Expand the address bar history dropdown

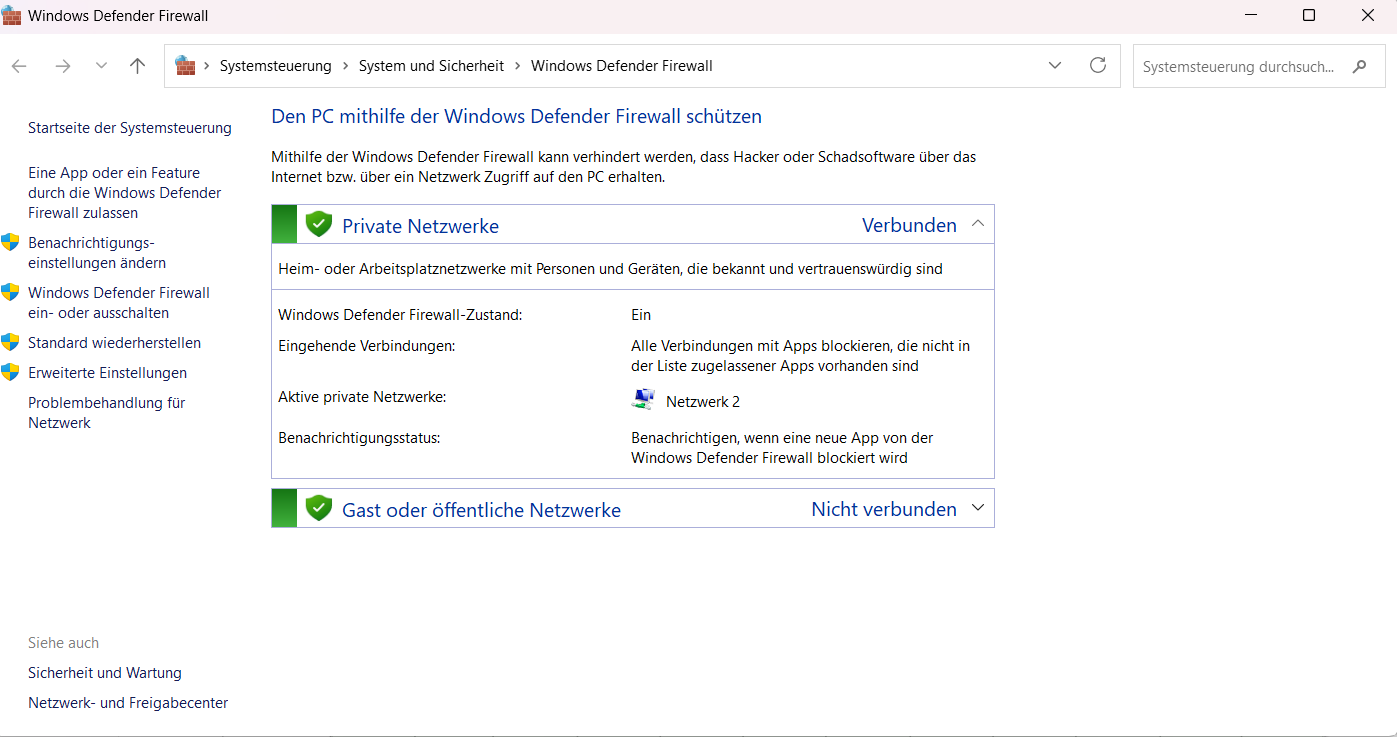tap(1055, 66)
